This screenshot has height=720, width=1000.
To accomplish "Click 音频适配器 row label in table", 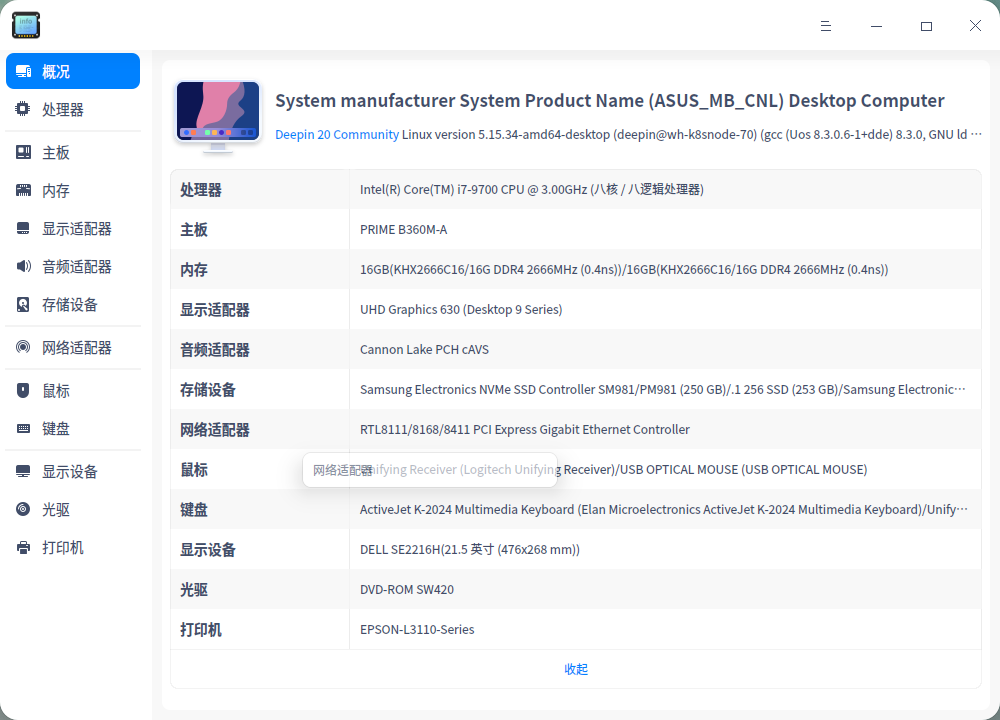I will [215, 349].
